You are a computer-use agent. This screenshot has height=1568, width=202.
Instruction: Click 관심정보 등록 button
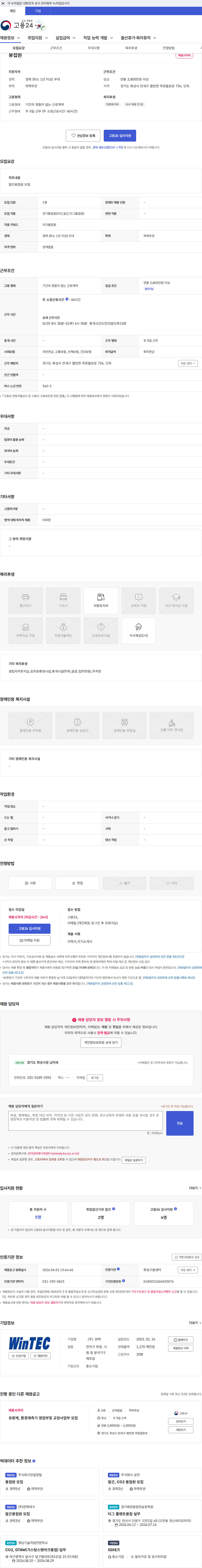83,136
